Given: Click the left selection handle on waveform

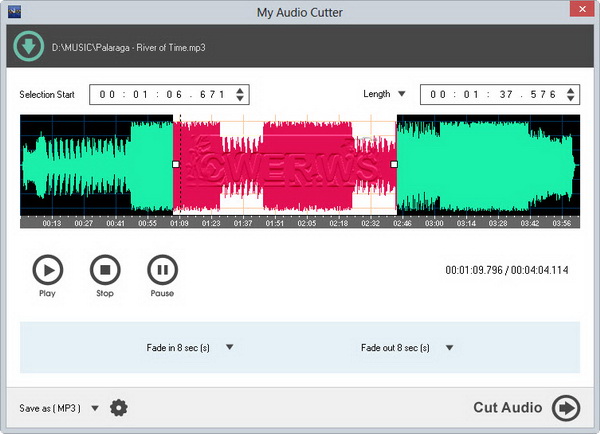Looking at the screenshot, I should point(176,164).
